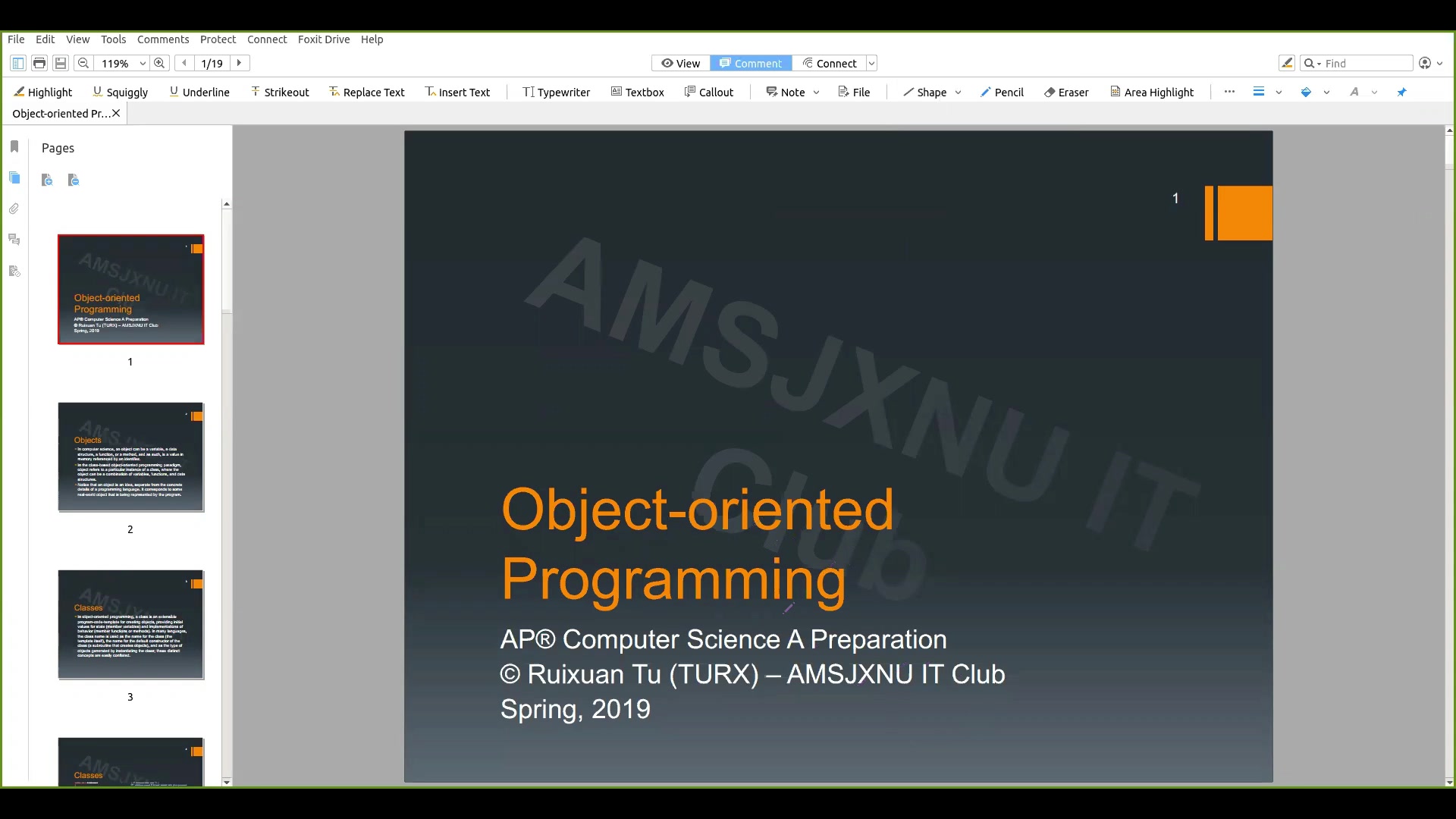This screenshot has width=1456, height=819.
Task: Switch to the View ribbon mode
Action: click(680, 63)
